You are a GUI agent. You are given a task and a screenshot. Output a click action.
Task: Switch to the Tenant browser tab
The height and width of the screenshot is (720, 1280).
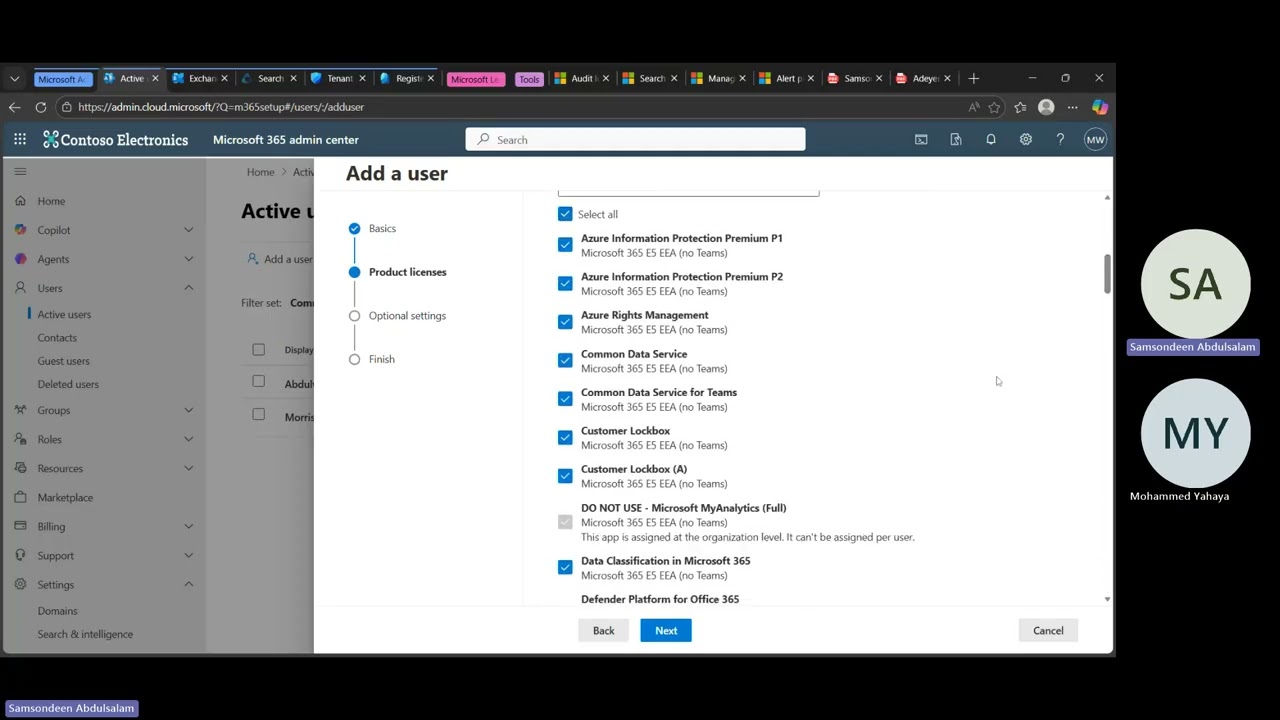pyautogui.click(x=336, y=78)
